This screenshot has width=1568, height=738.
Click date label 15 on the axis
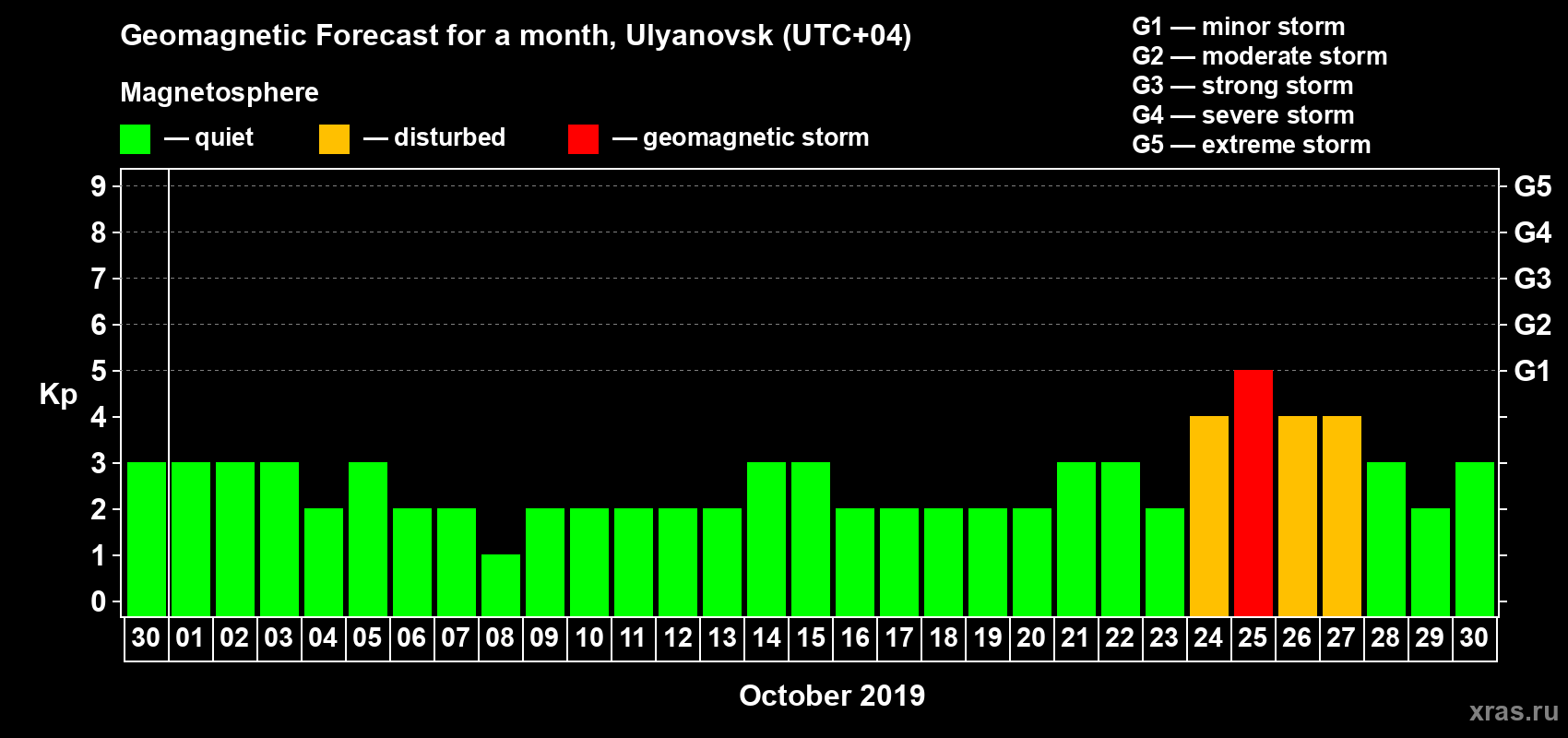point(810,638)
